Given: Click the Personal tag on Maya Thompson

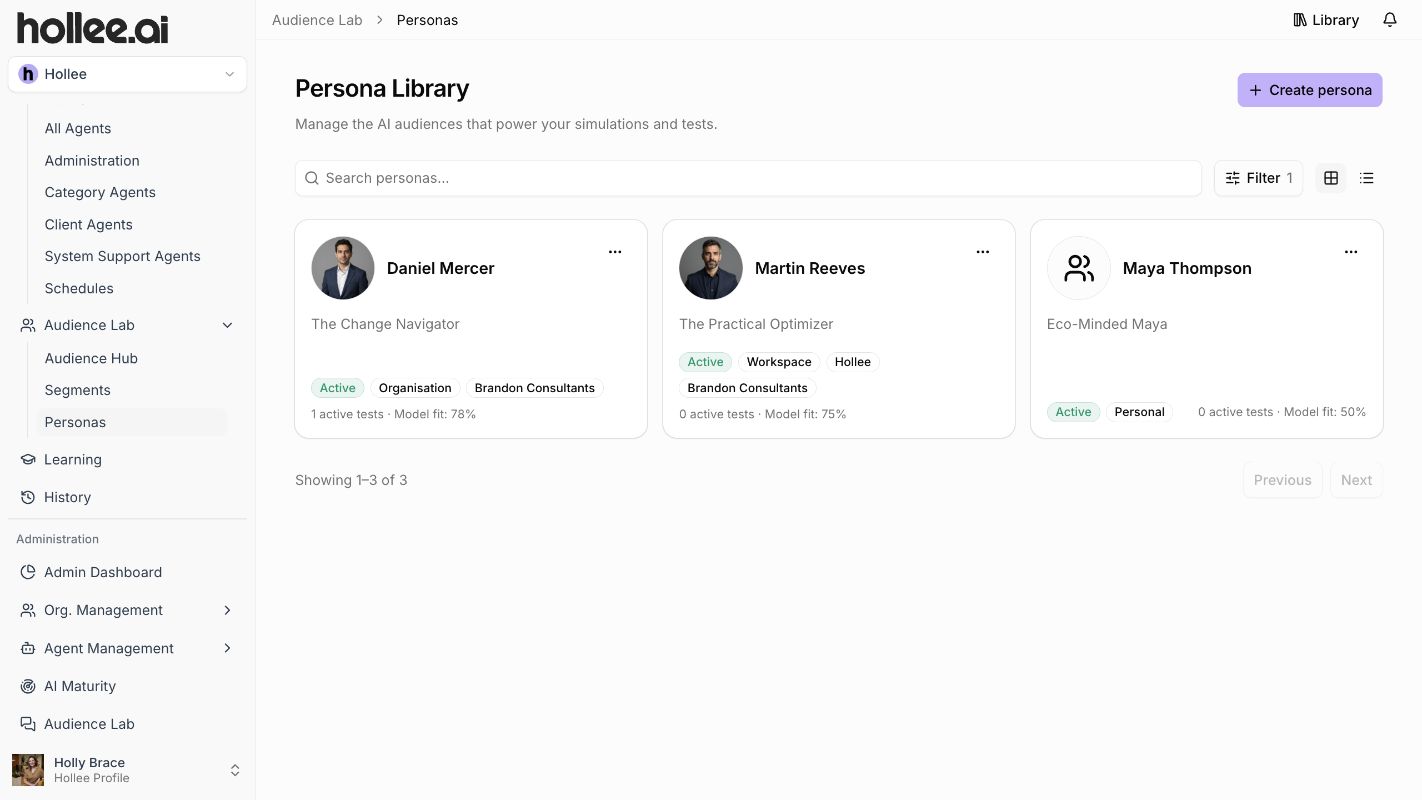Looking at the screenshot, I should pos(1139,412).
